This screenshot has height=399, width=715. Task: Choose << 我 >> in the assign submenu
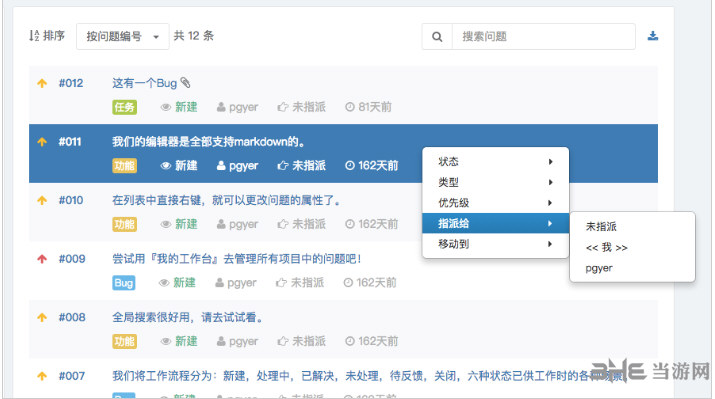[x=632, y=247]
